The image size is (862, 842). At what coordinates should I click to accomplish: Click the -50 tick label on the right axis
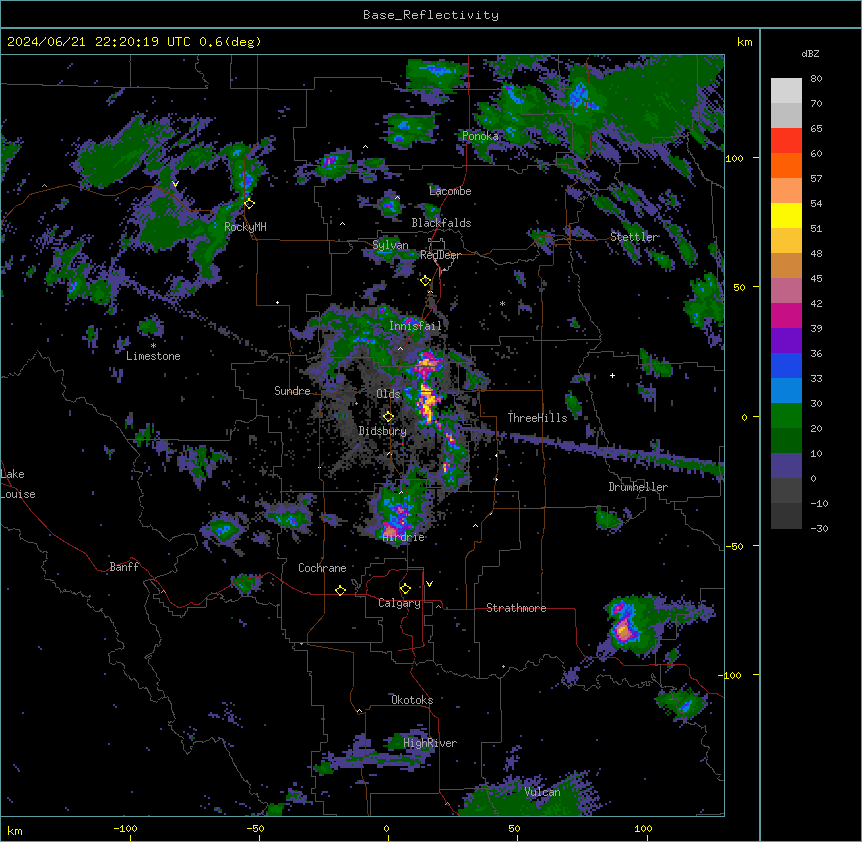(x=734, y=546)
